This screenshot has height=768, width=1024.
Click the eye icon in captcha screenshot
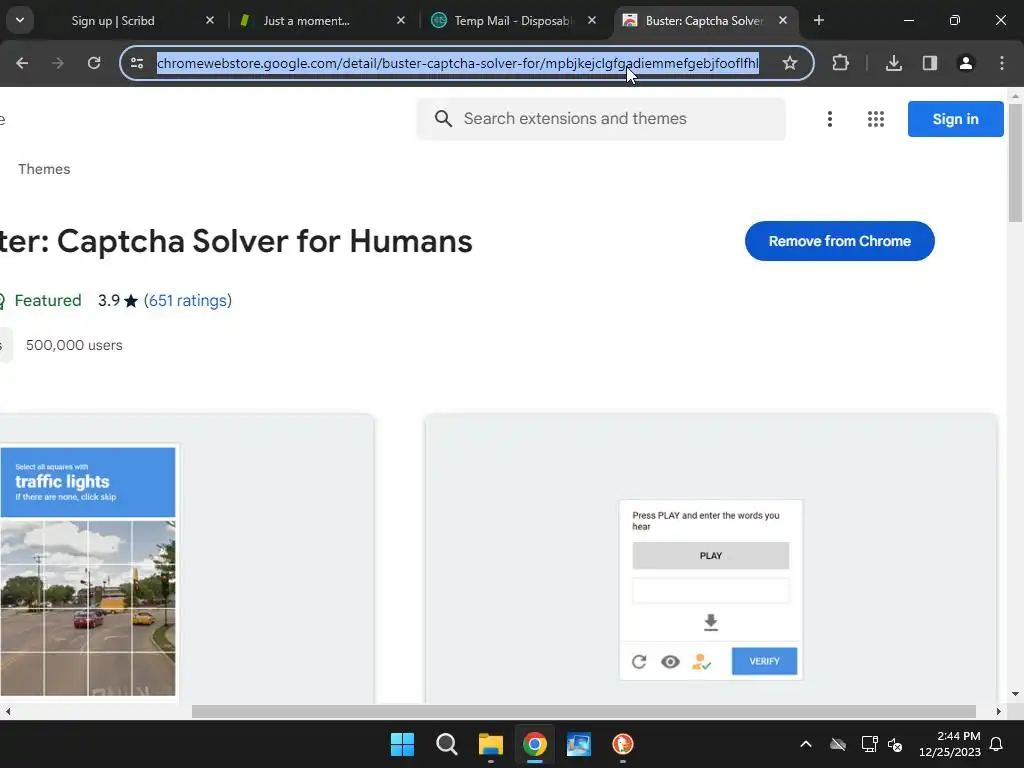pos(670,662)
